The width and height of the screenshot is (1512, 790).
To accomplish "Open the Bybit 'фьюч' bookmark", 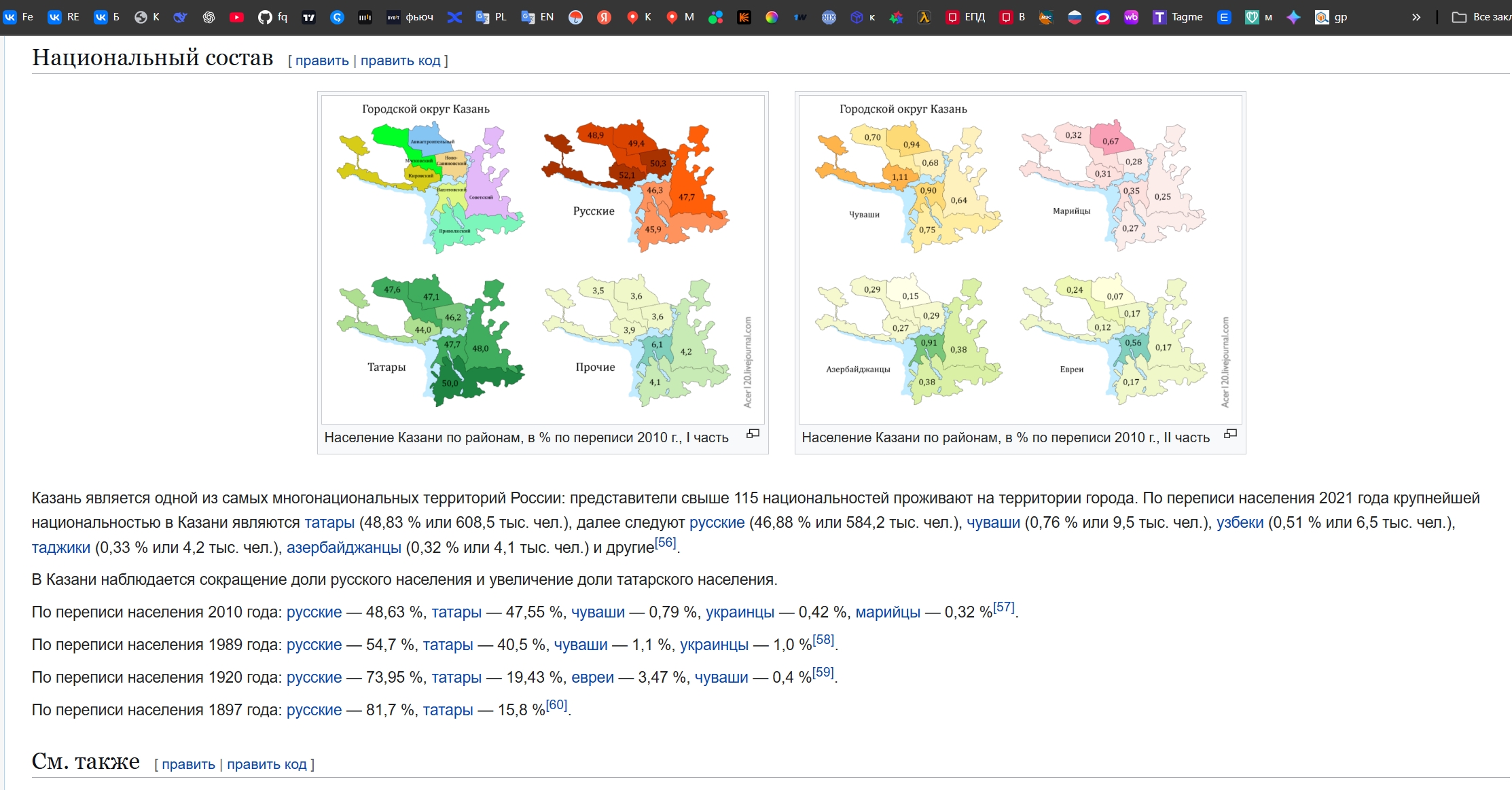I will click(410, 18).
